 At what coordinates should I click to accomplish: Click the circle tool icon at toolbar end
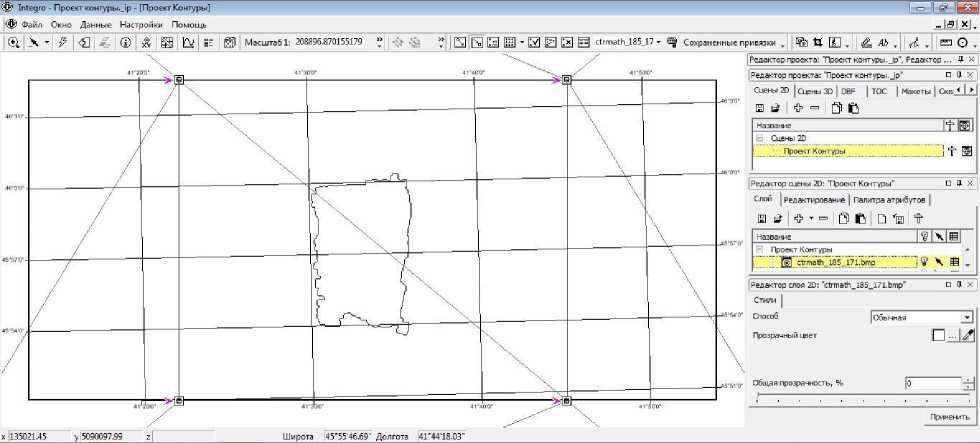click(963, 42)
